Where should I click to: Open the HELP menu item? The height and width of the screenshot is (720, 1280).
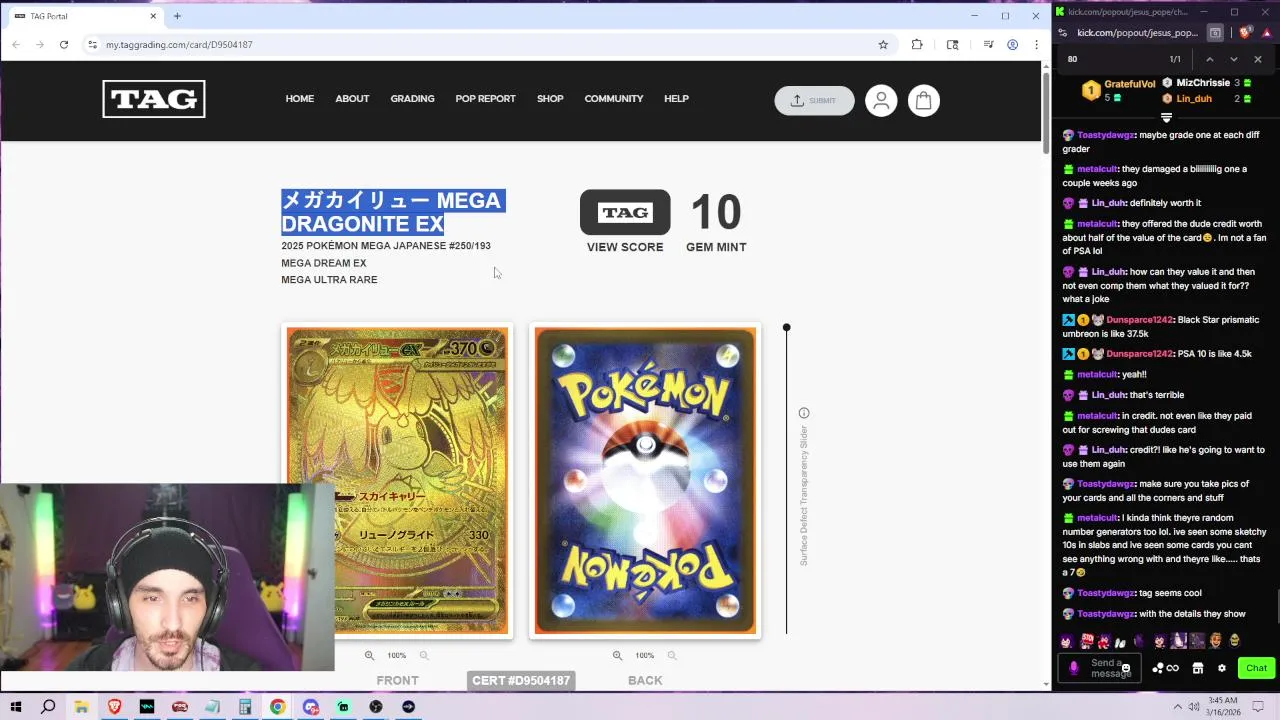click(676, 99)
